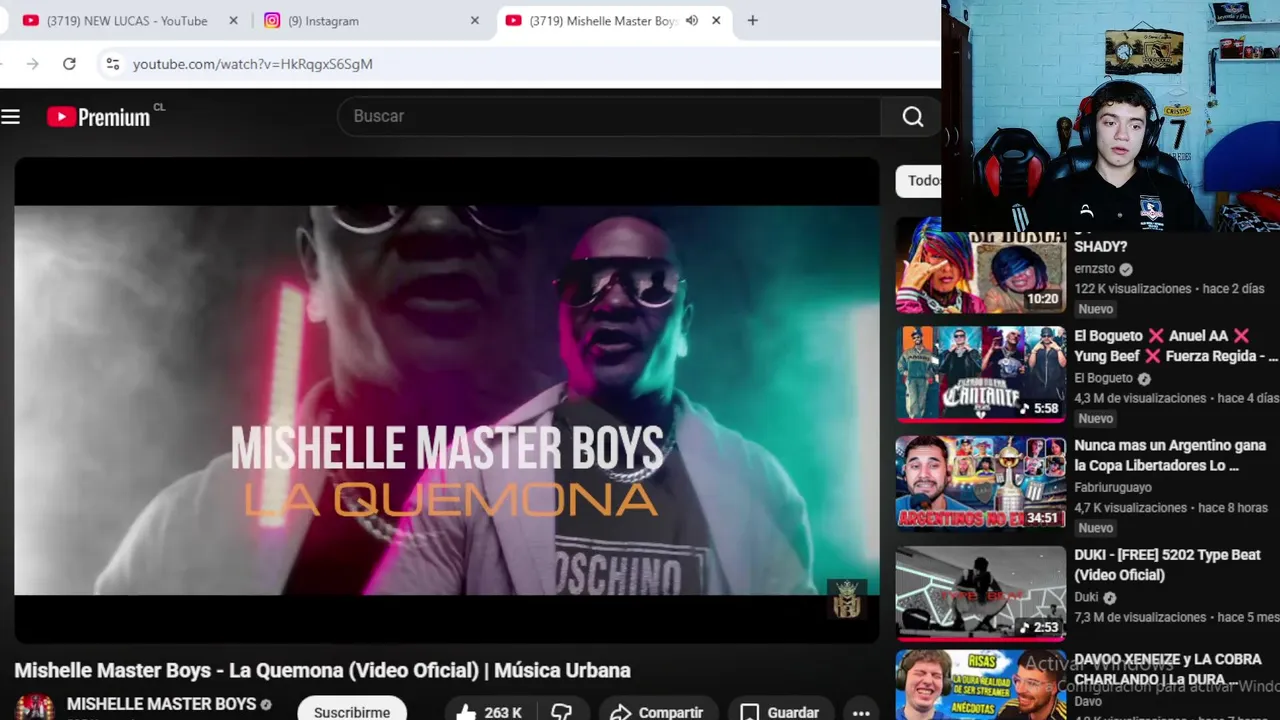This screenshot has width=1280, height=720.
Task: Select the Todos filter chip
Action: 920,181
